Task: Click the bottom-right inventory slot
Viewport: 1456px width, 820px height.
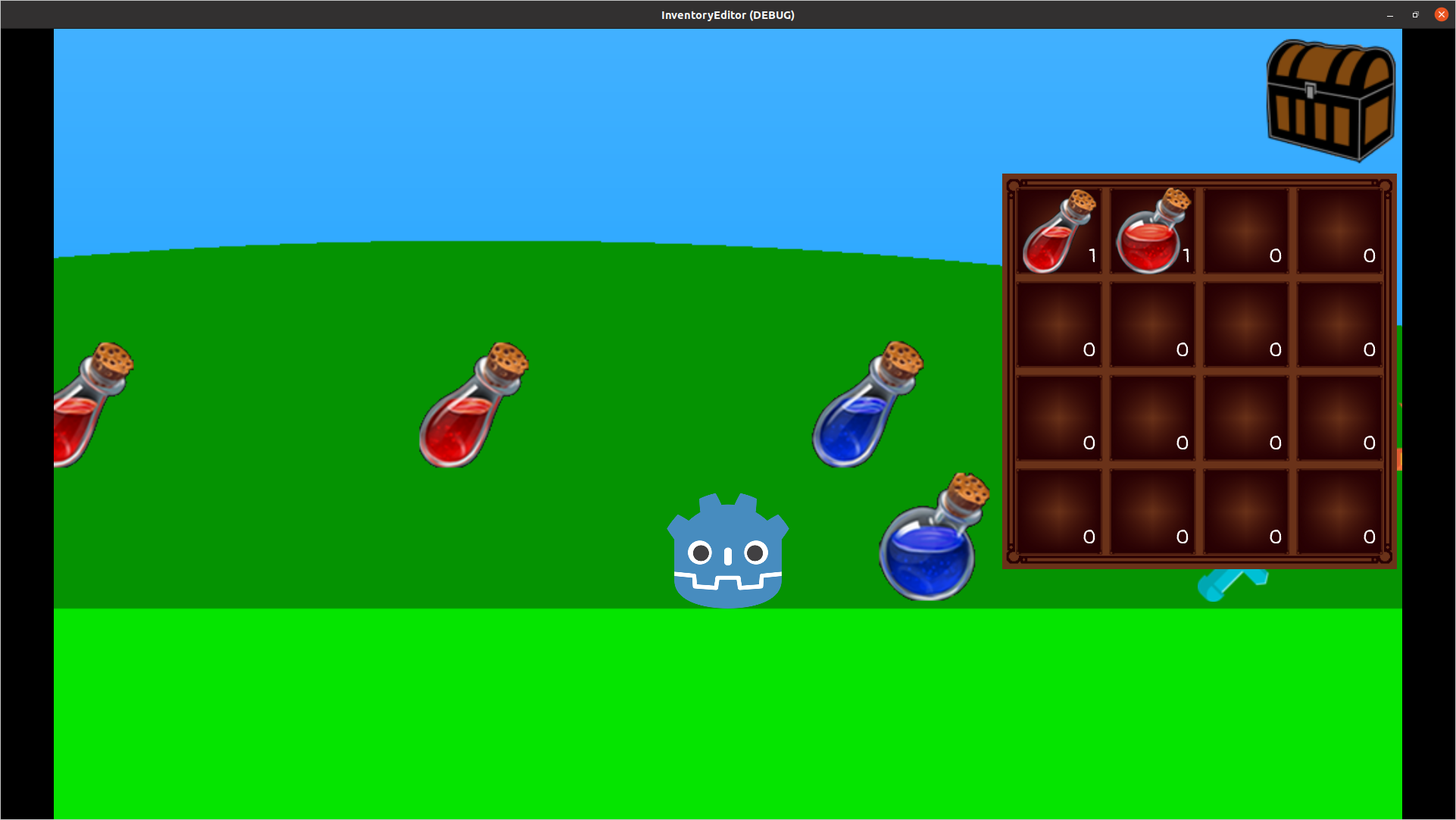Action: tap(1339, 512)
